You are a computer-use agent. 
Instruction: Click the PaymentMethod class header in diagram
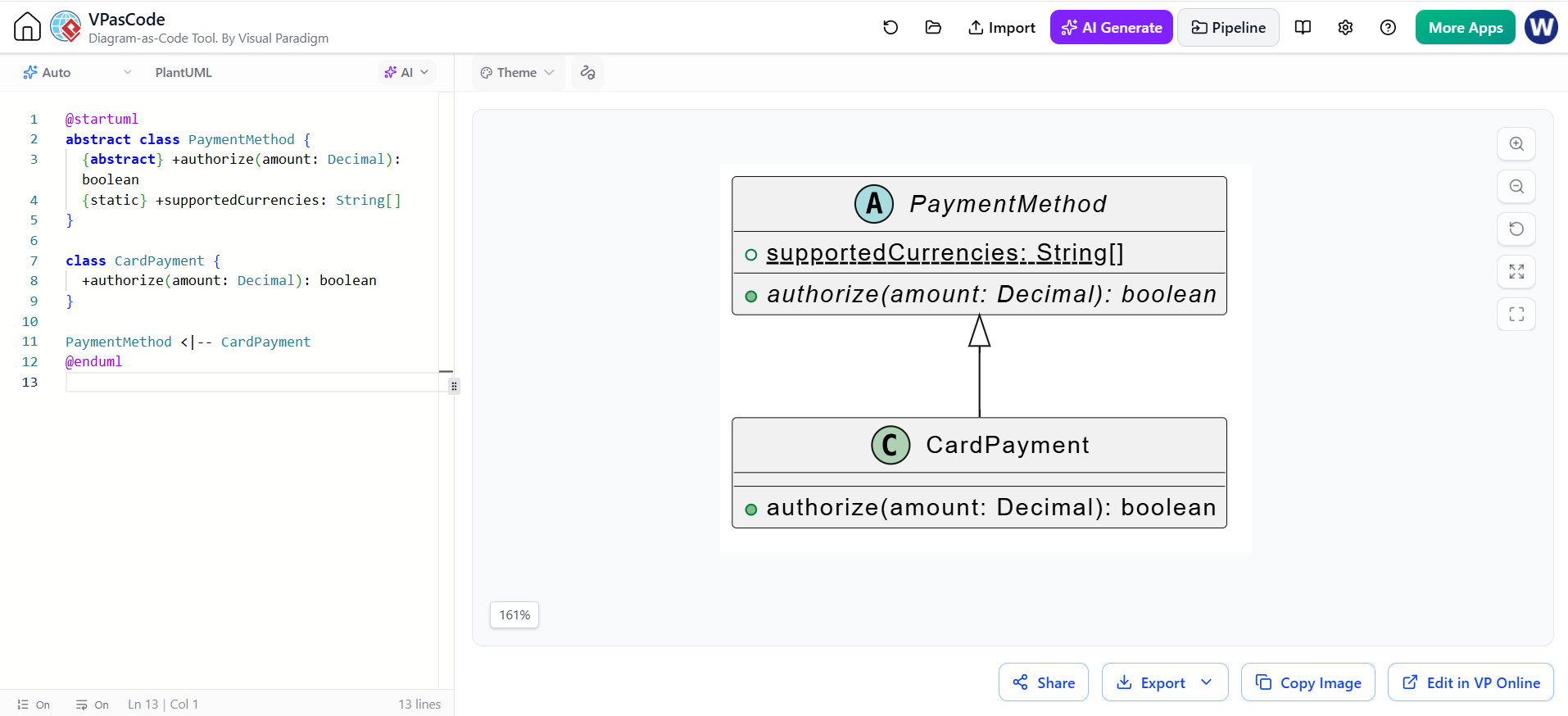pyautogui.click(x=979, y=203)
